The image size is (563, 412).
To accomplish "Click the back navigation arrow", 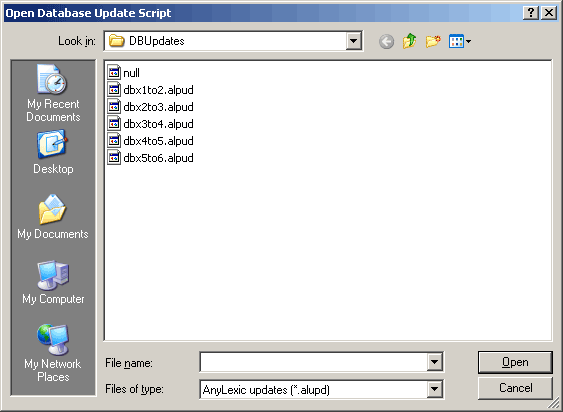I will [x=386, y=42].
